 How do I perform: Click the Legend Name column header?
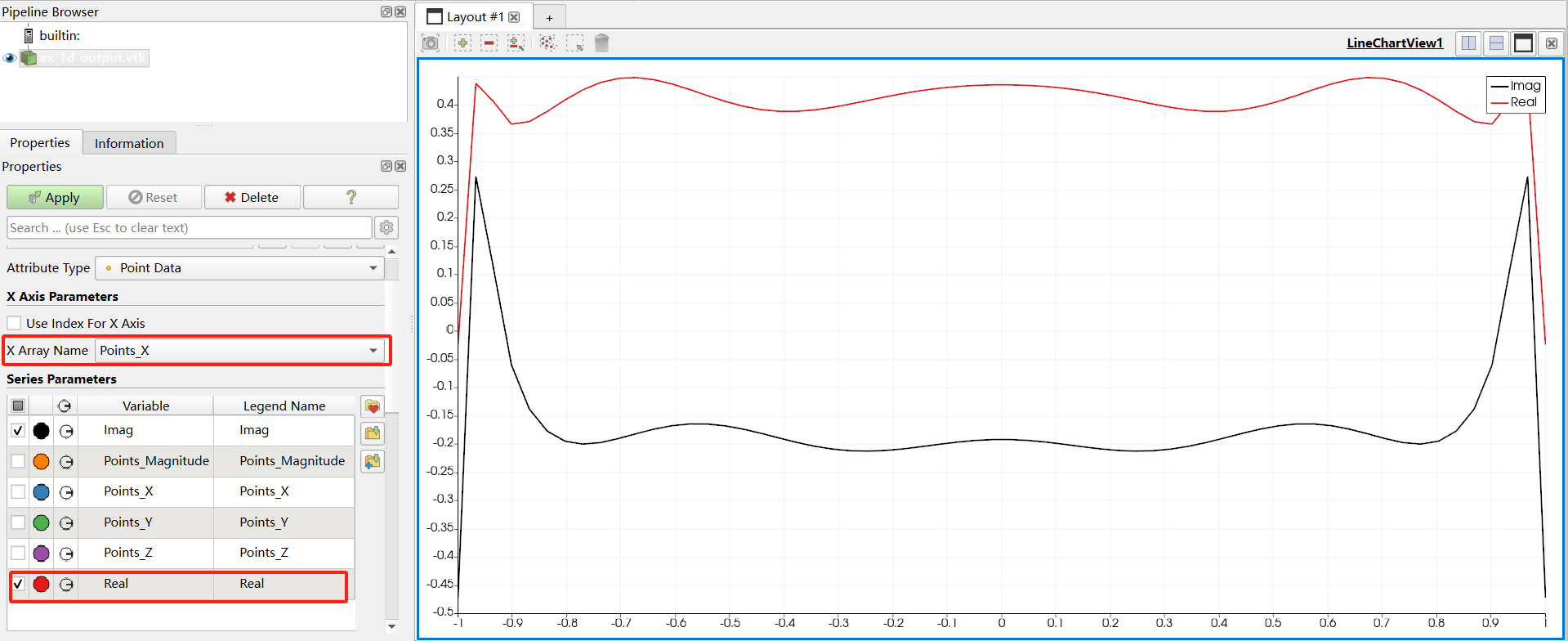(x=284, y=406)
